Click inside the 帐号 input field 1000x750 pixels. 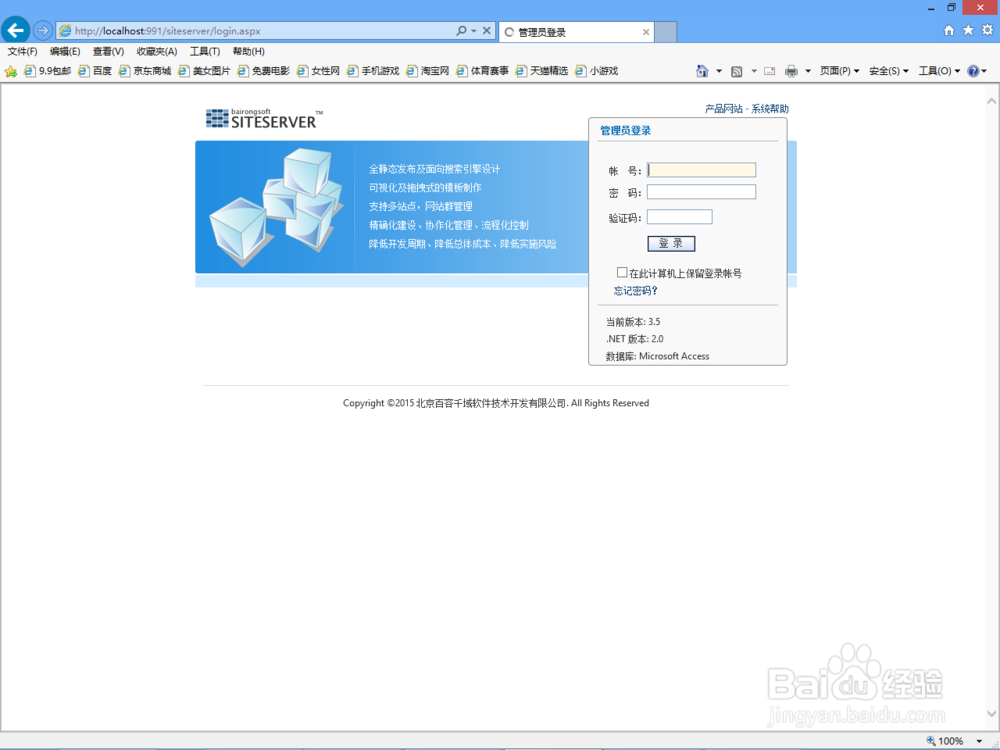point(701,169)
